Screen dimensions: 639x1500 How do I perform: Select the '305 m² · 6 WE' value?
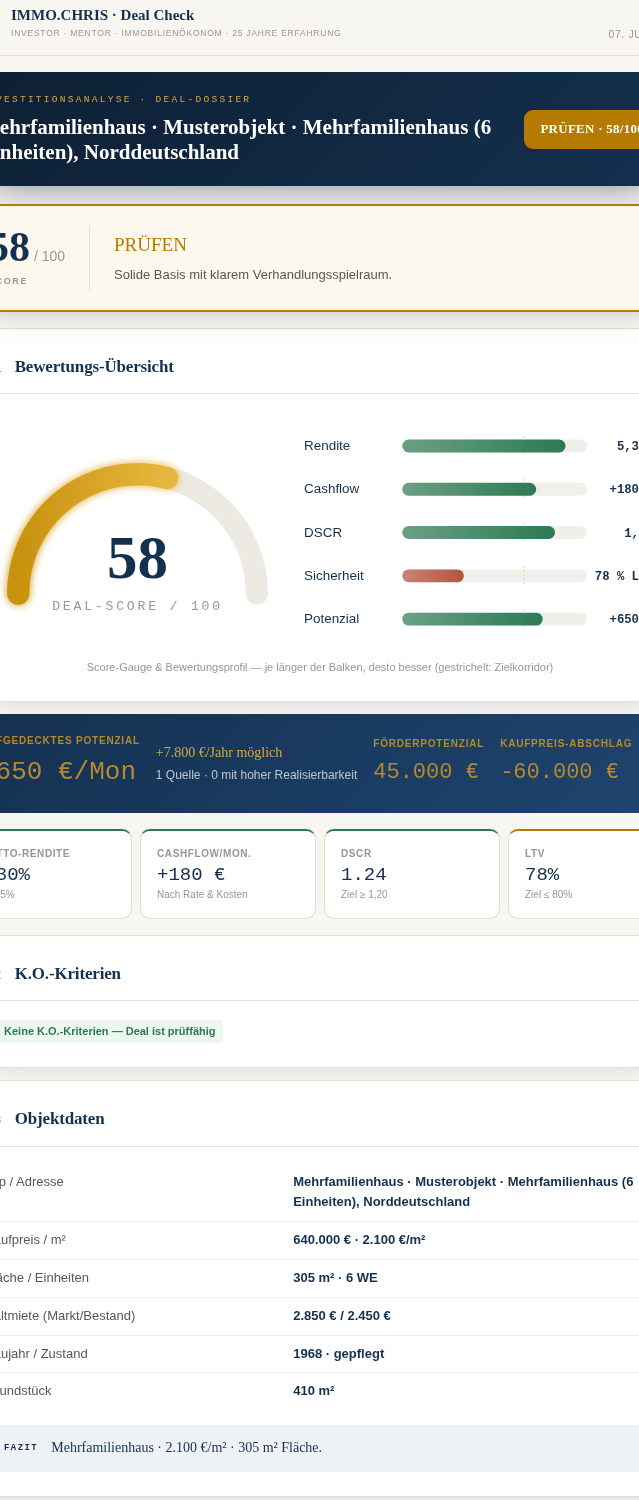335,1278
